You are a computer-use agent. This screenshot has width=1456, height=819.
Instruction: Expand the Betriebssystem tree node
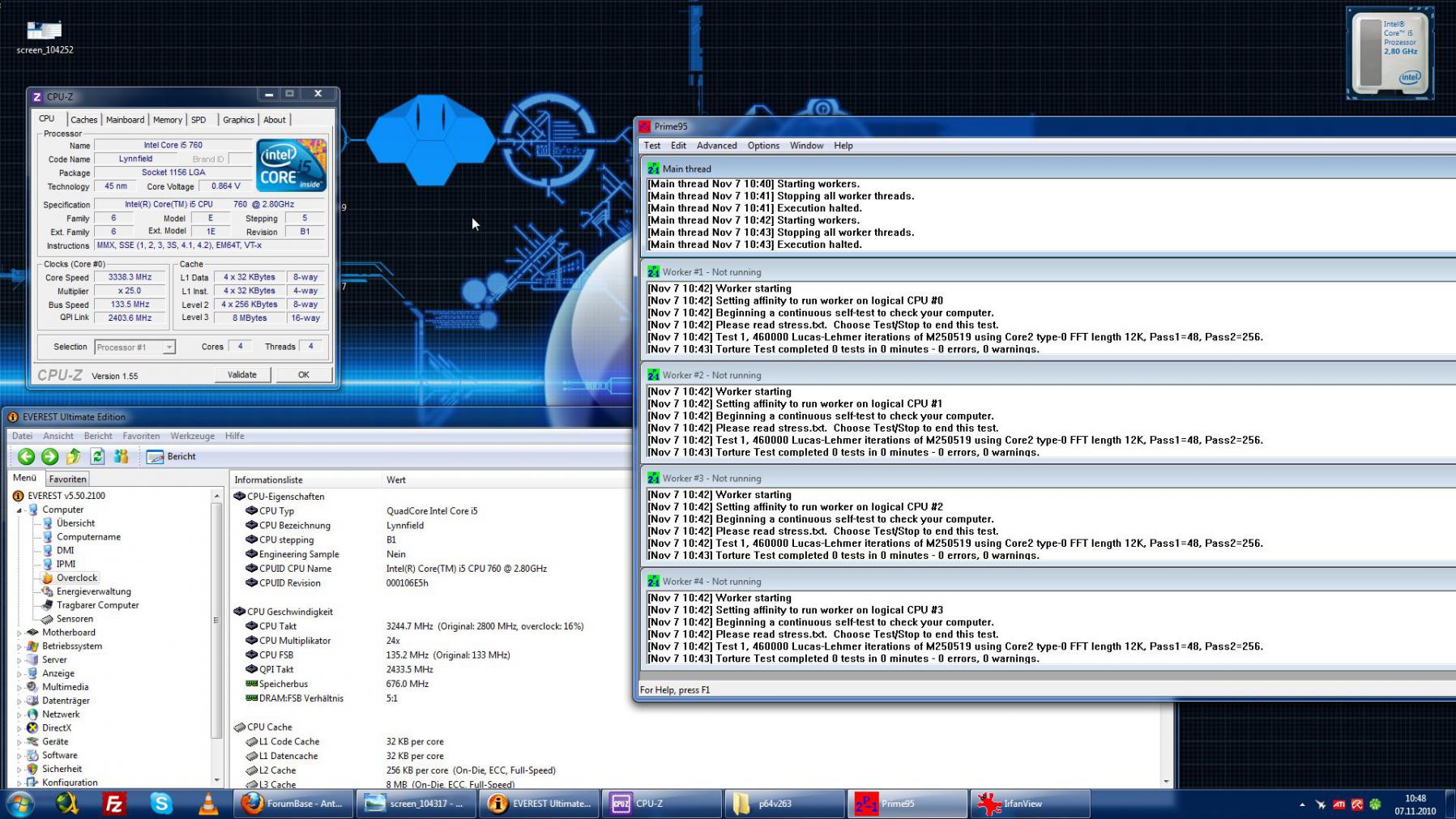(19, 646)
